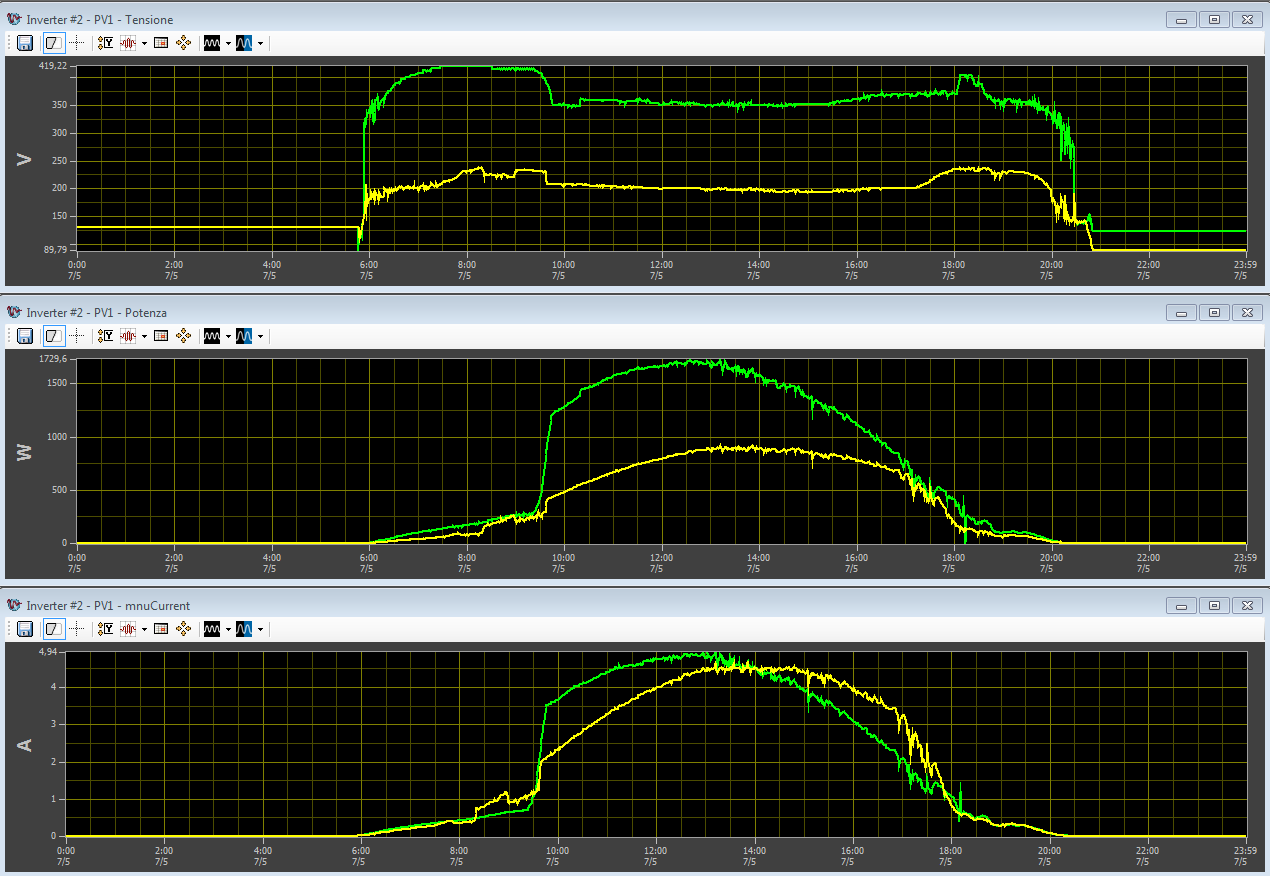This screenshot has height=876, width=1270.
Task: Save the mnuCurrent chart with floppy icon
Action: [x=25, y=629]
